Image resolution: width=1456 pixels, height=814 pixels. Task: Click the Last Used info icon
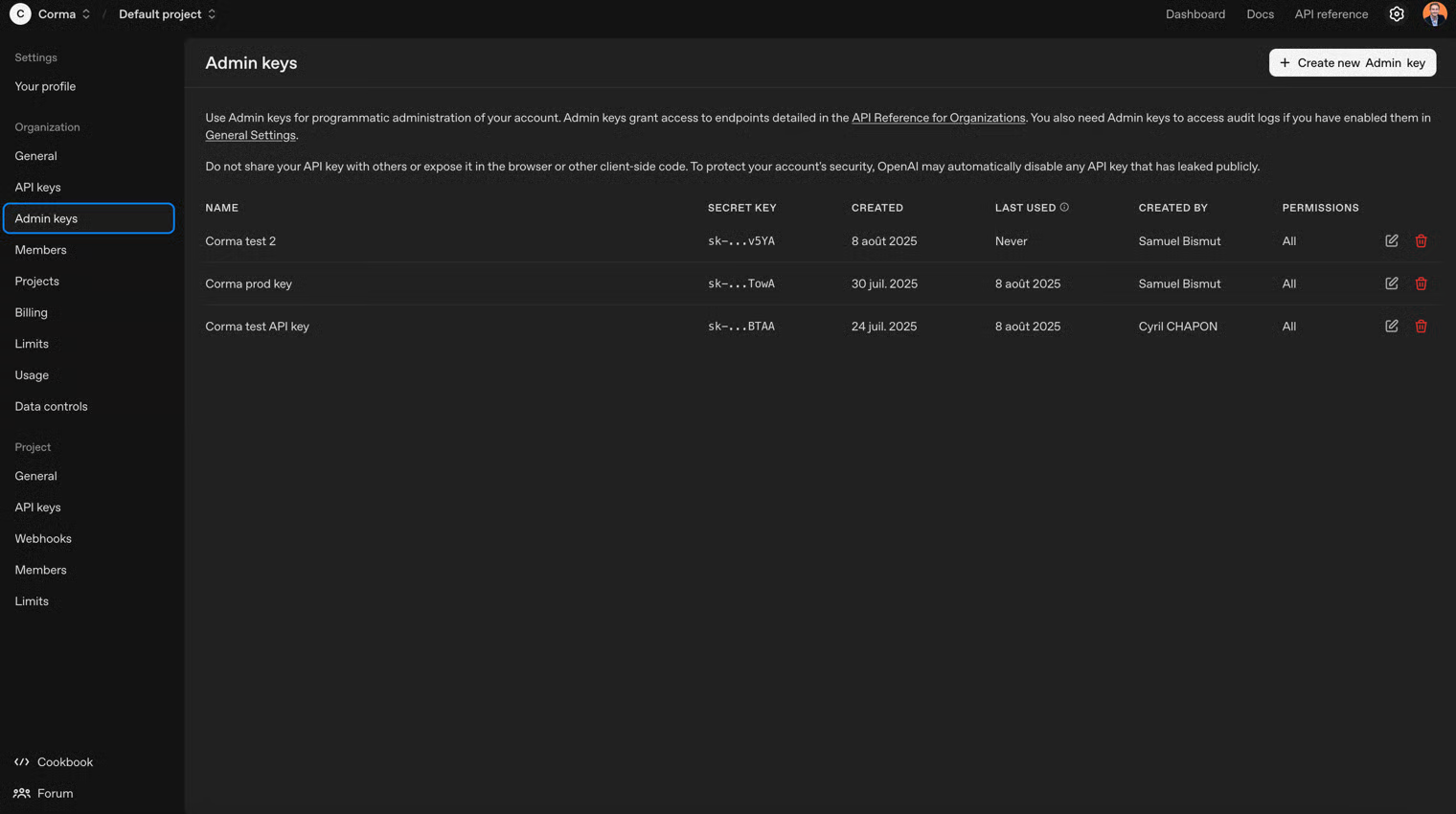[1064, 208]
